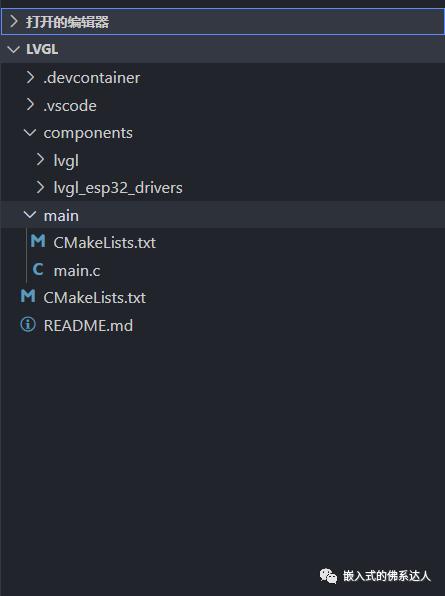Image resolution: width=445 pixels, height=596 pixels.
Task: Click the info icon beside README.md
Action: [28, 325]
